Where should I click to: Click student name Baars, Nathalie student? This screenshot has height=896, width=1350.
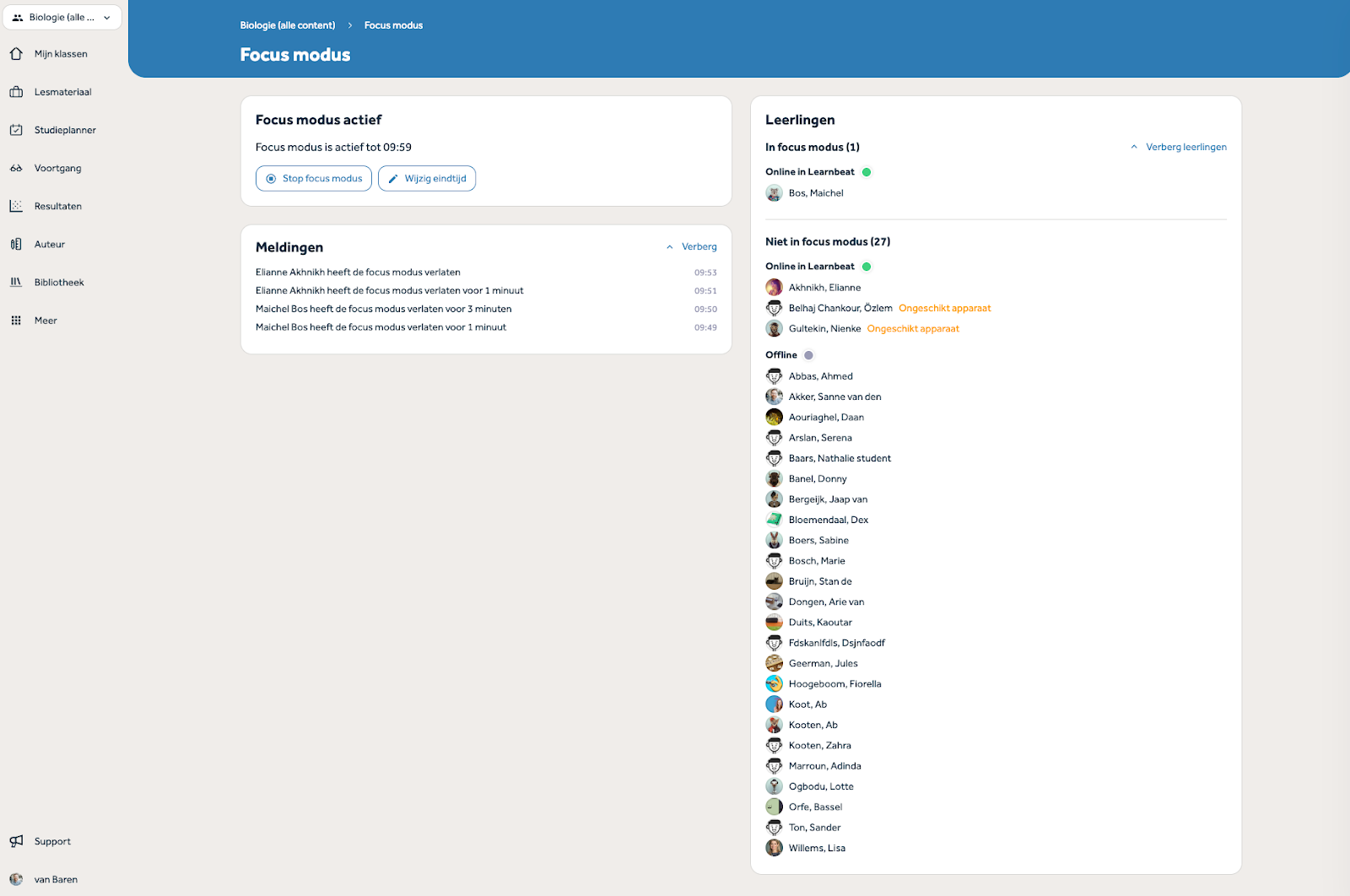840,458
